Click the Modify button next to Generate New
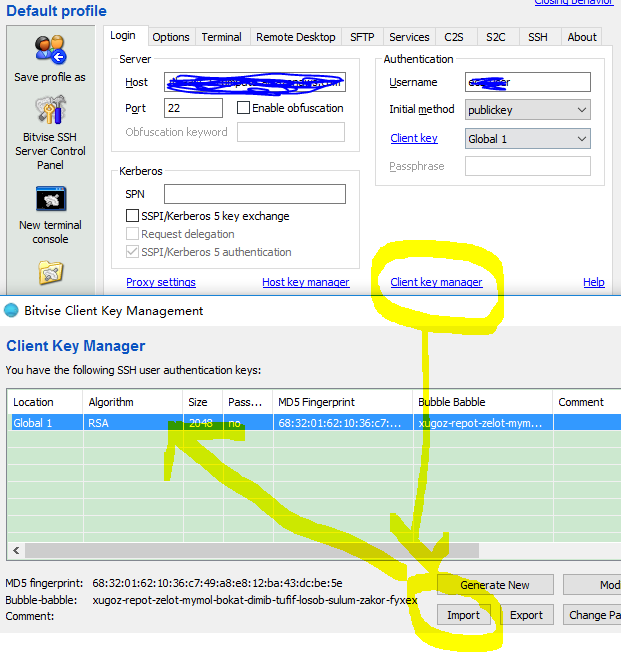The image size is (621, 652). pyautogui.click(x=592, y=585)
